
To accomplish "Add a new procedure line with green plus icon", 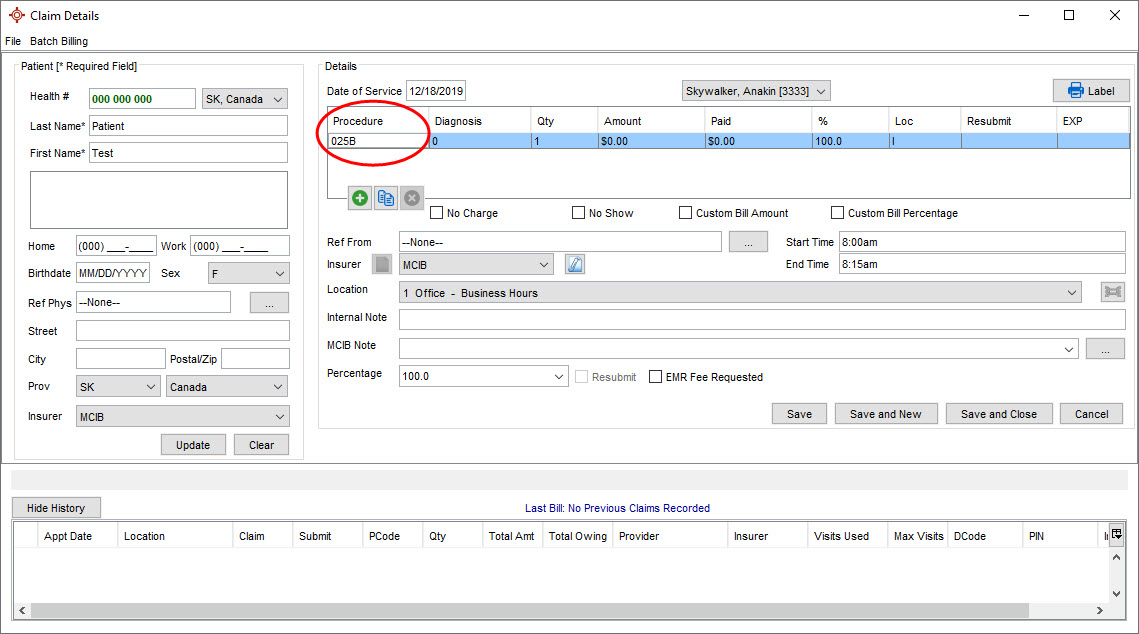I will pos(360,198).
